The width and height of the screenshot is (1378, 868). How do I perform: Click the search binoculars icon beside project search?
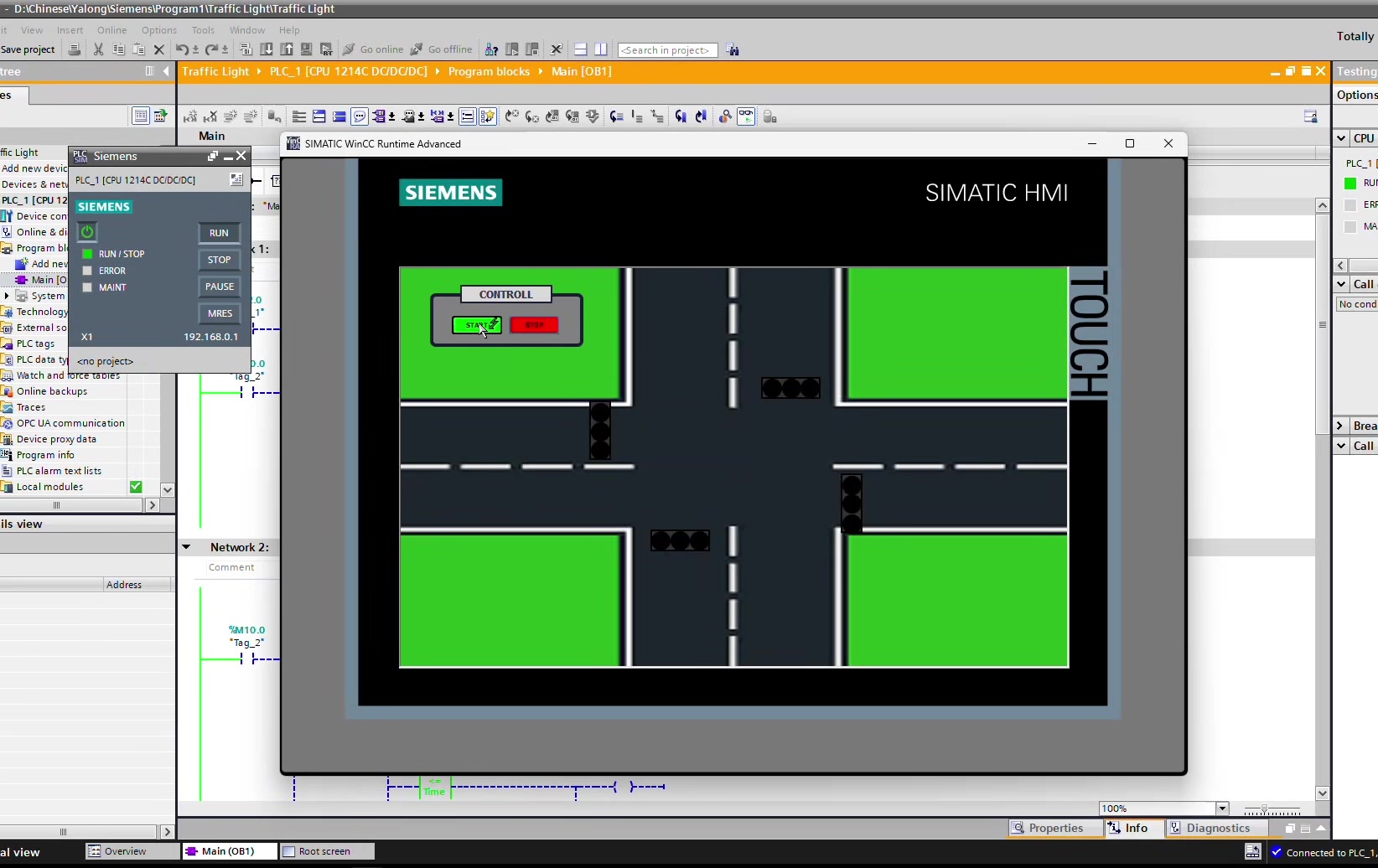click(x=733, y=49)
